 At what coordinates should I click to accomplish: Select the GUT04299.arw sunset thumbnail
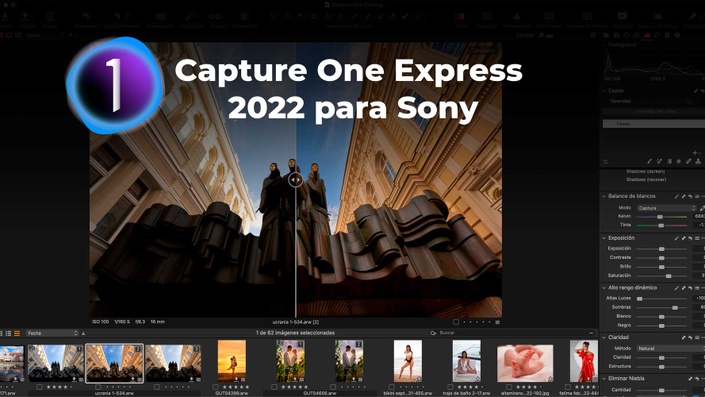(232, 361)
